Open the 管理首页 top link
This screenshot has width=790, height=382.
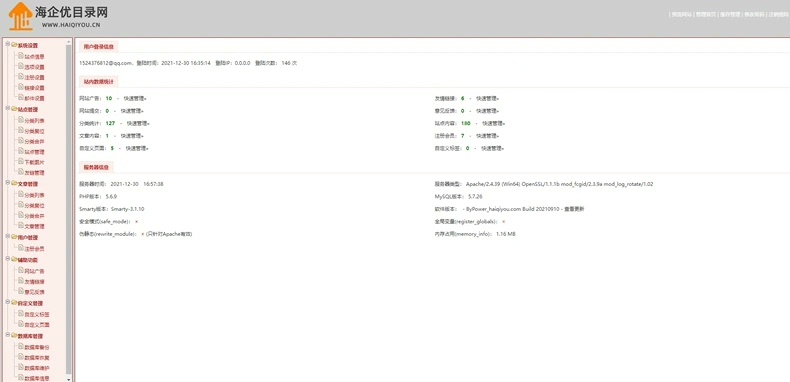click(706, 15)
